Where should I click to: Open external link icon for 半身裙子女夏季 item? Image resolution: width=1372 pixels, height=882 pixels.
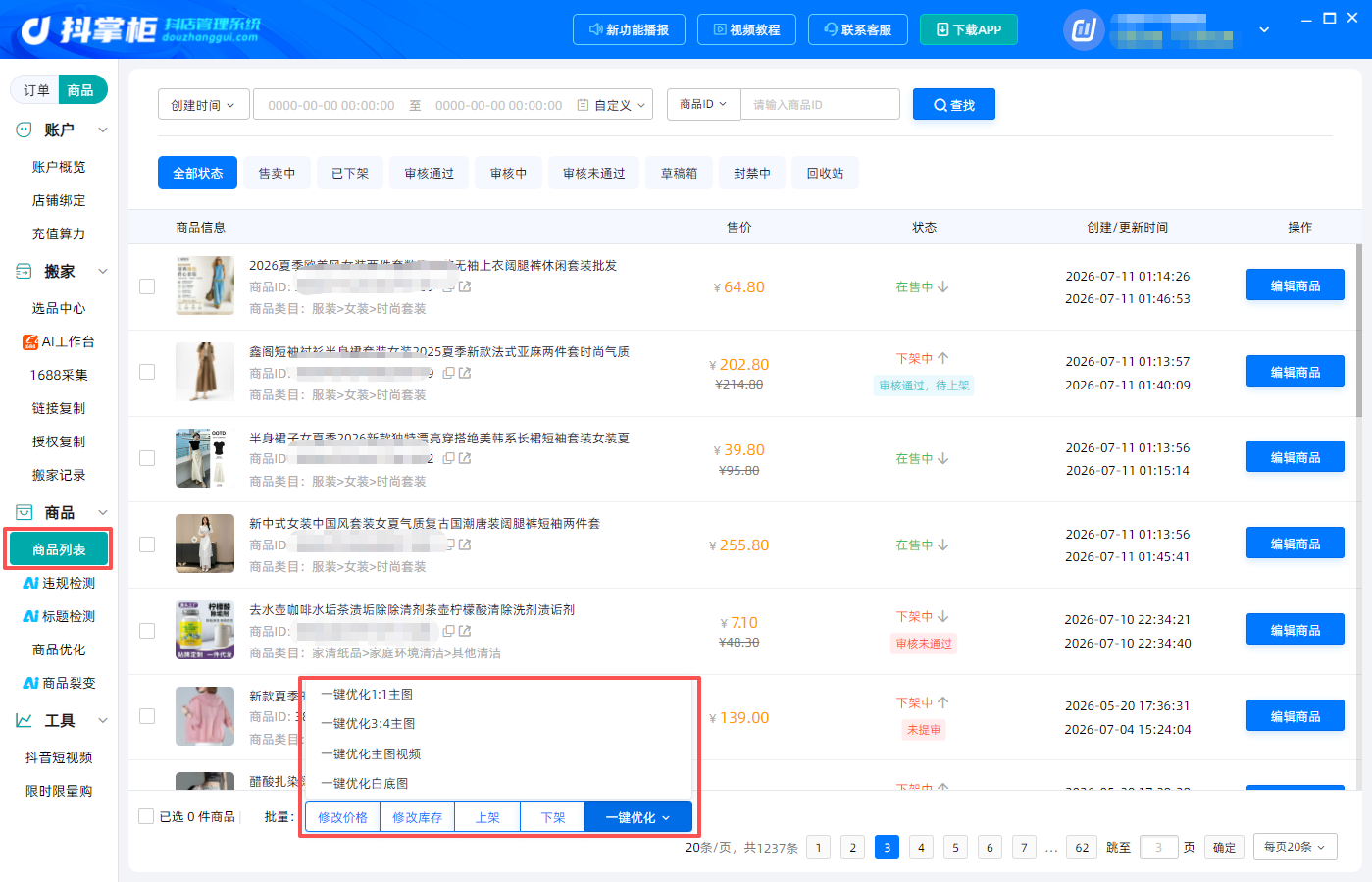tap(465, 458)
